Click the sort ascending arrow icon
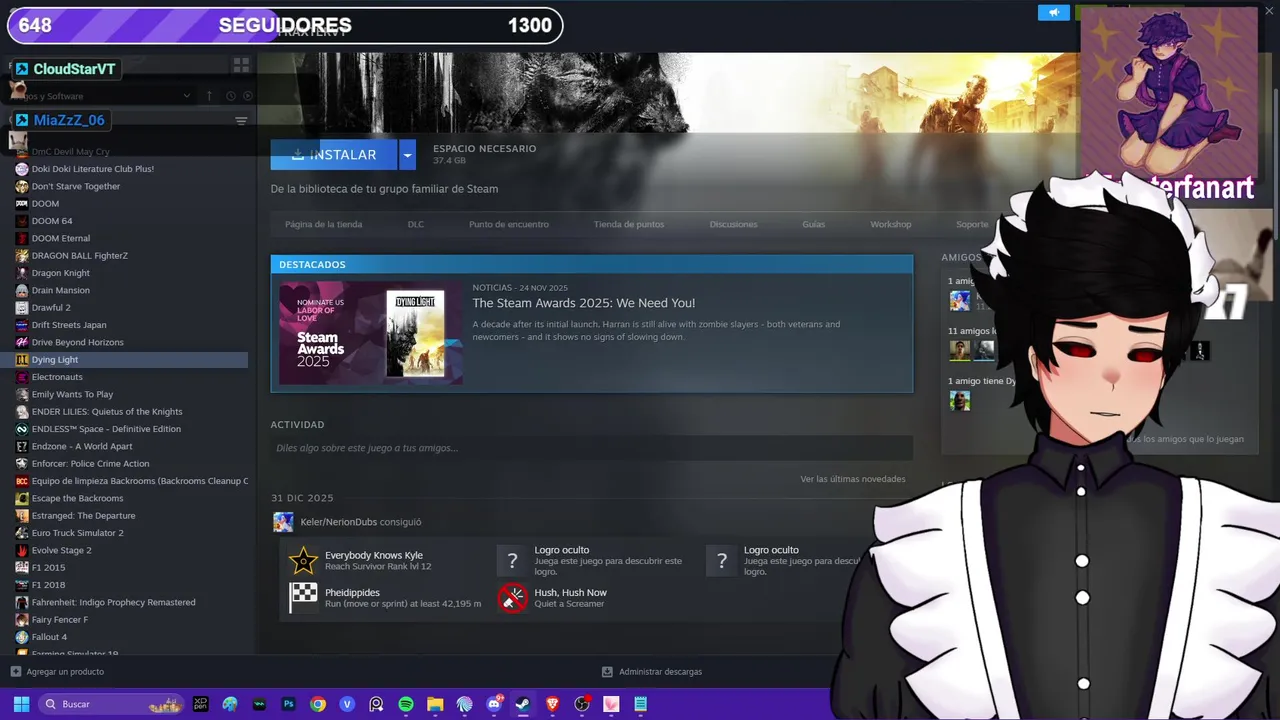This screenshot has height=720, width=1280. (209, 96)
